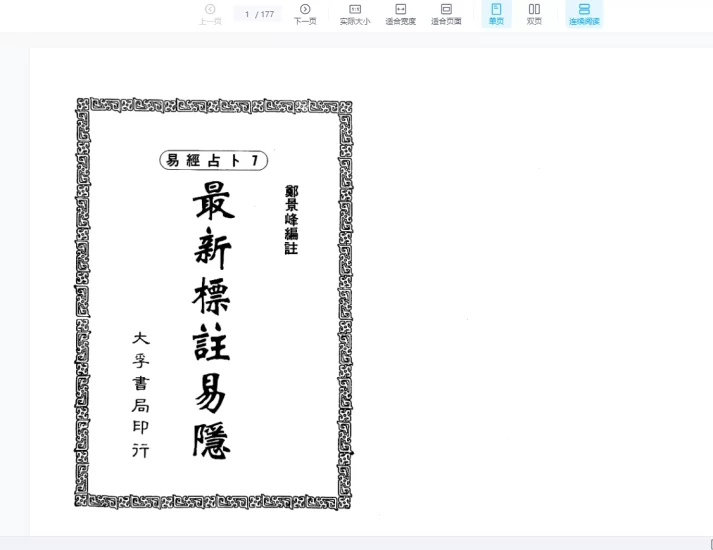Click the 易經占卜7 series badge
Screen dimensions: 713x550
[x=213, y=160]
